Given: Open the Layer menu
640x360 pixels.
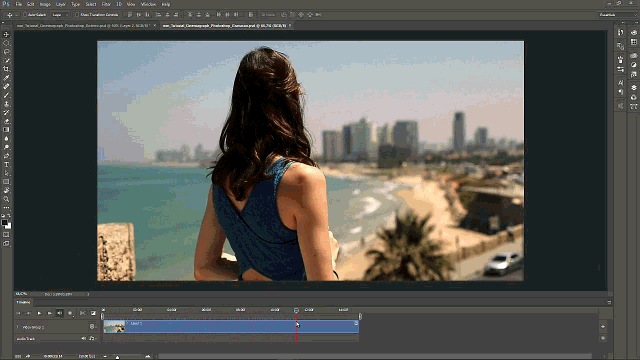Looking at the screenshot, I should pos(60,4).
